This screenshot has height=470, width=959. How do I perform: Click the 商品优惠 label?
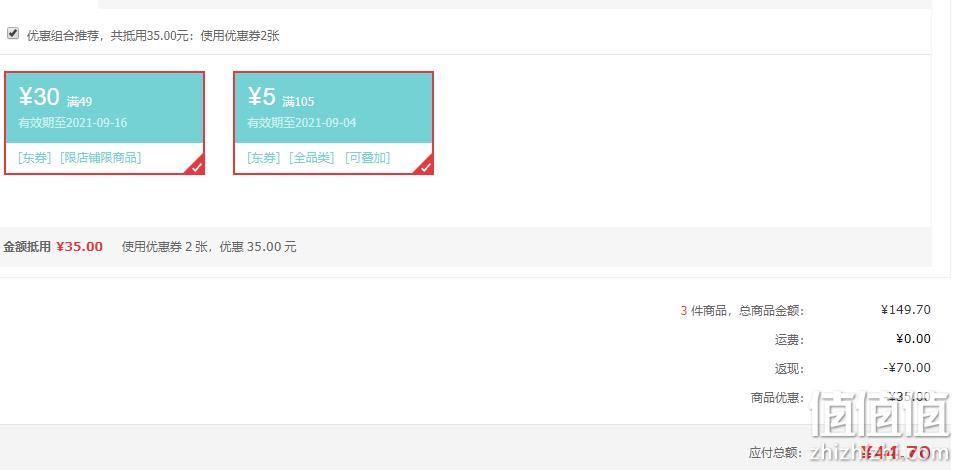777,398
